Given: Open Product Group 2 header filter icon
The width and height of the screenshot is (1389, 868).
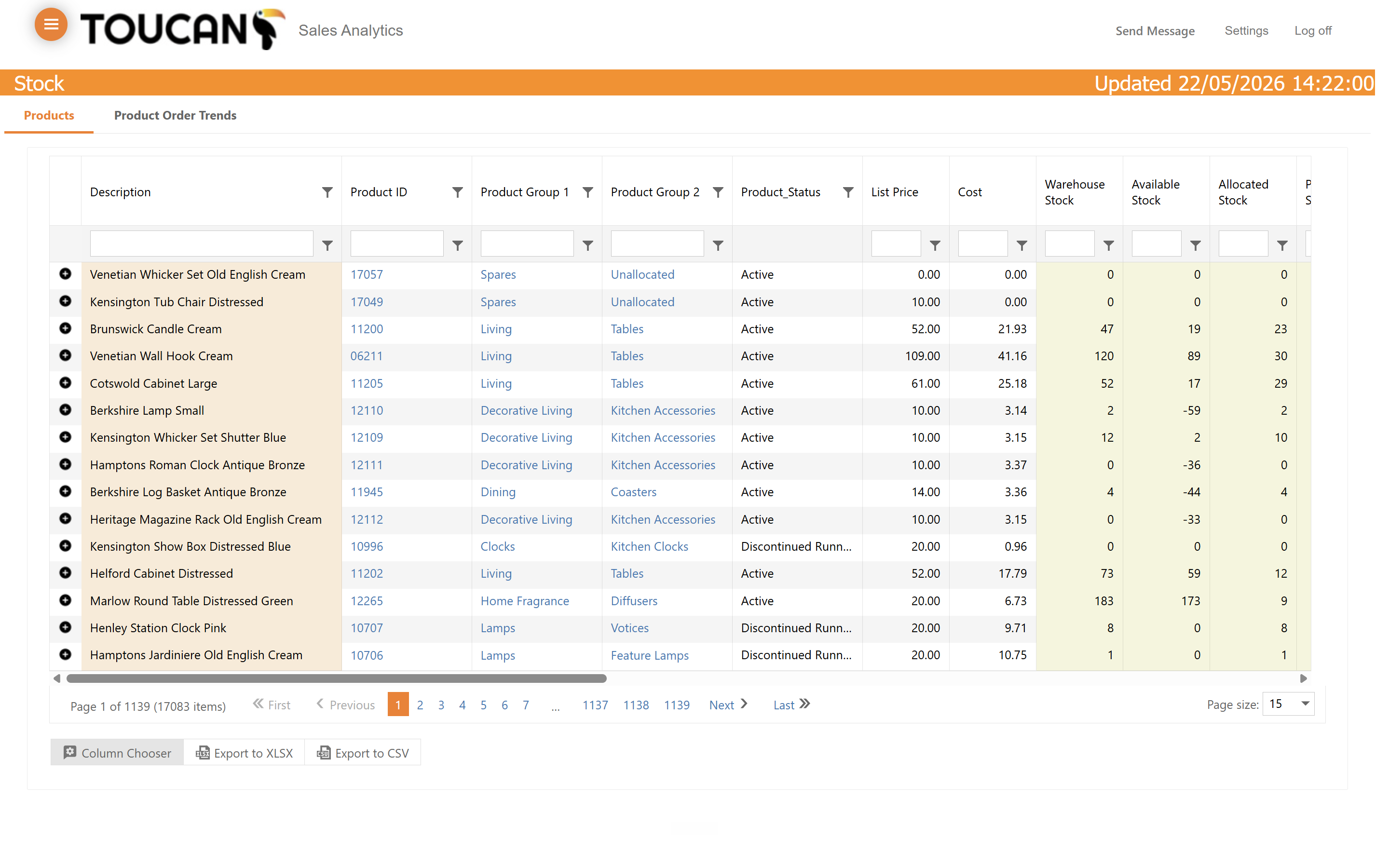Looking at the screenshot, I should pos(718,192).
